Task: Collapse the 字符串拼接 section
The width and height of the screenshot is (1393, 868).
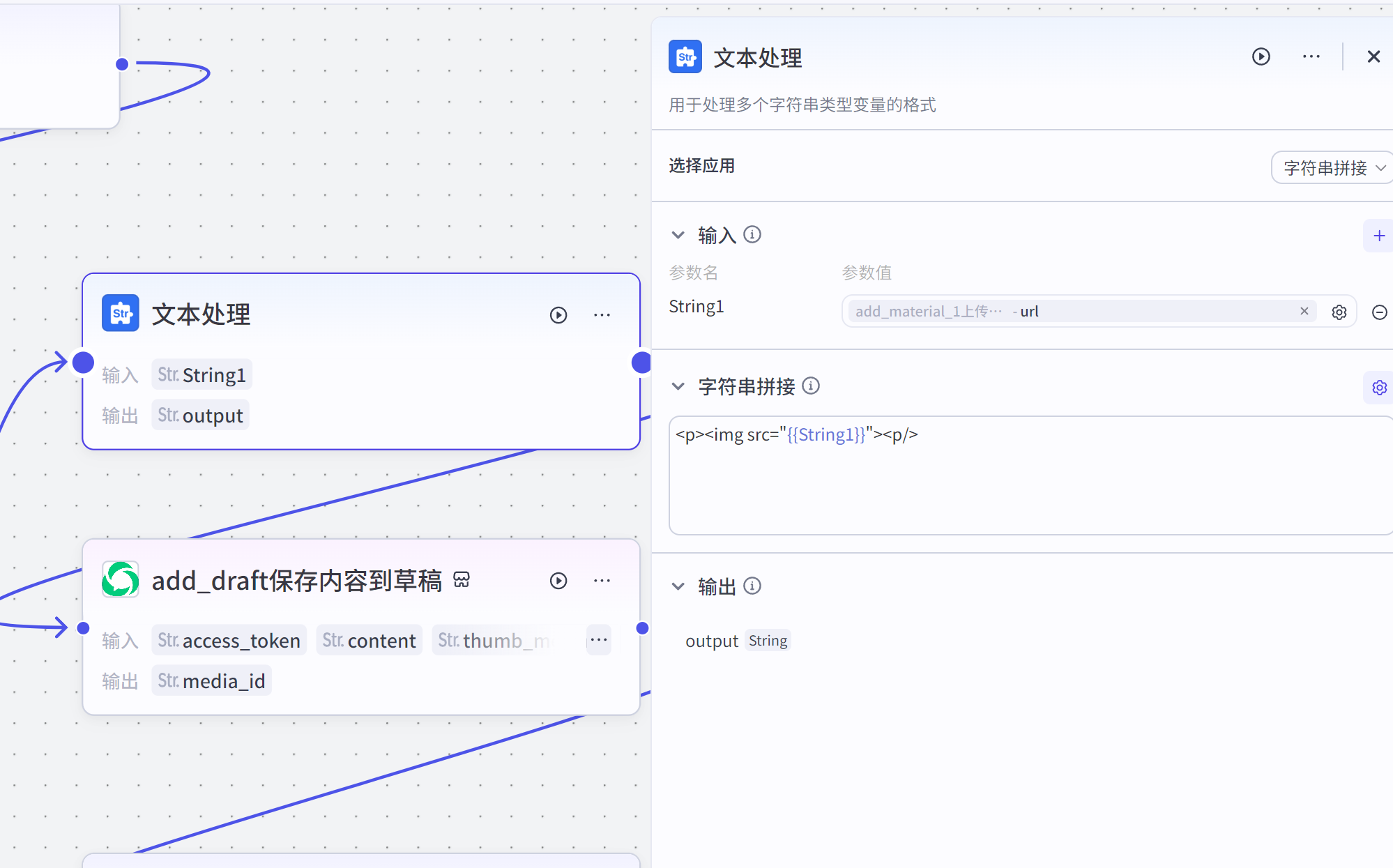Action: [678, 386]
